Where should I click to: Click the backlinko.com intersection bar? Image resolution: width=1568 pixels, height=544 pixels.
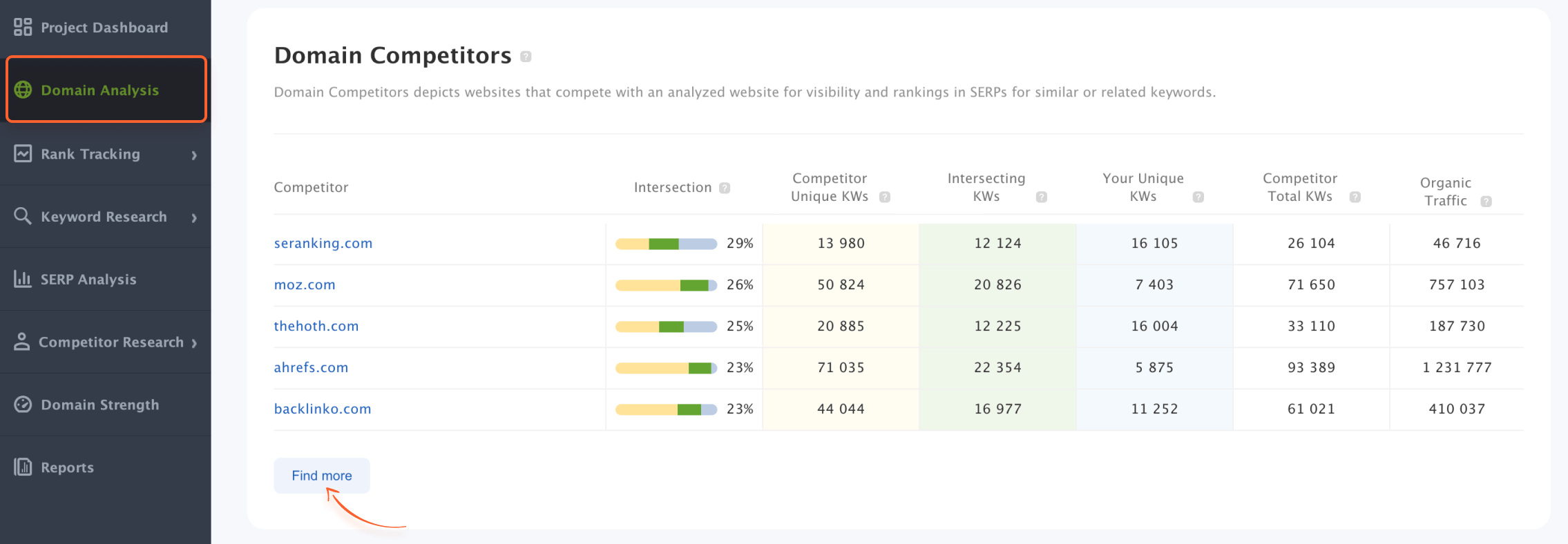point(666,409)
